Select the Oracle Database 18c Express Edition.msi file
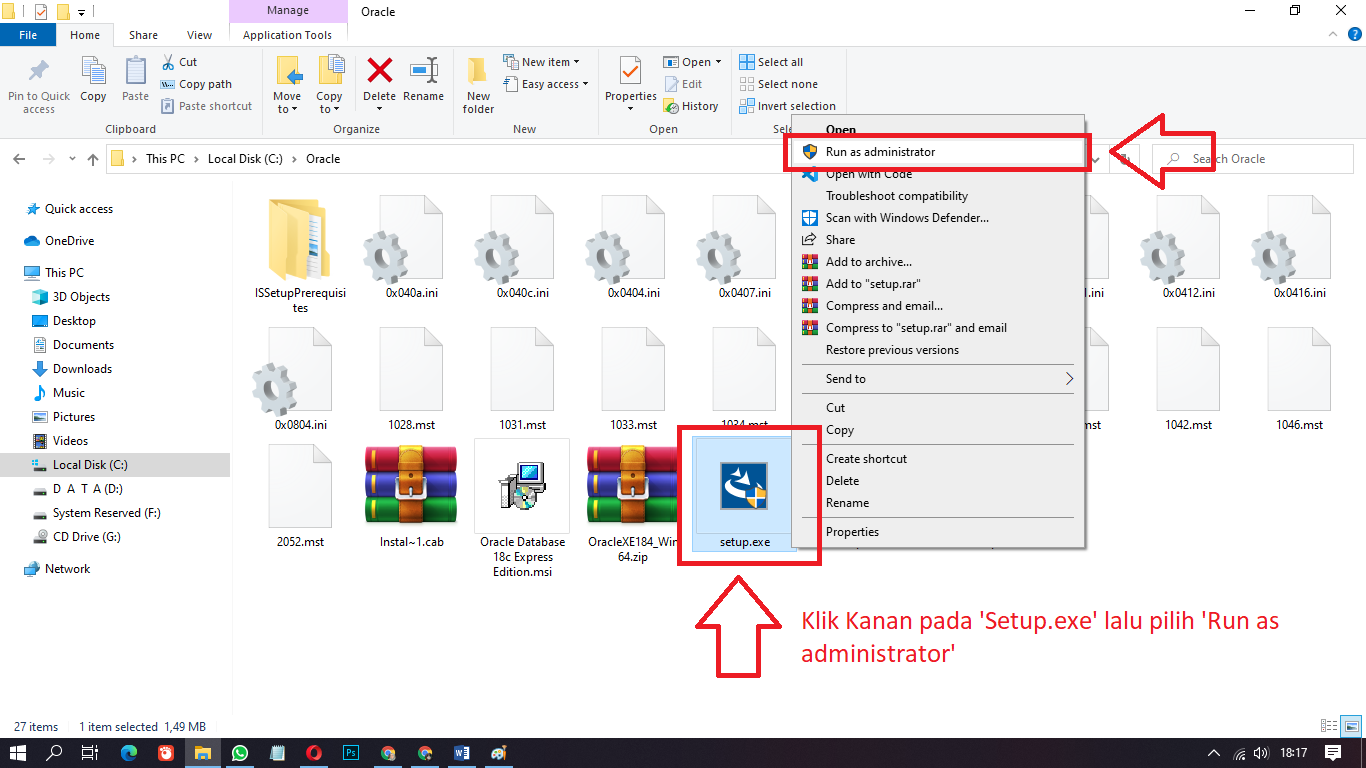Screen dimensions: 1366x768 [x=522, y=509]
